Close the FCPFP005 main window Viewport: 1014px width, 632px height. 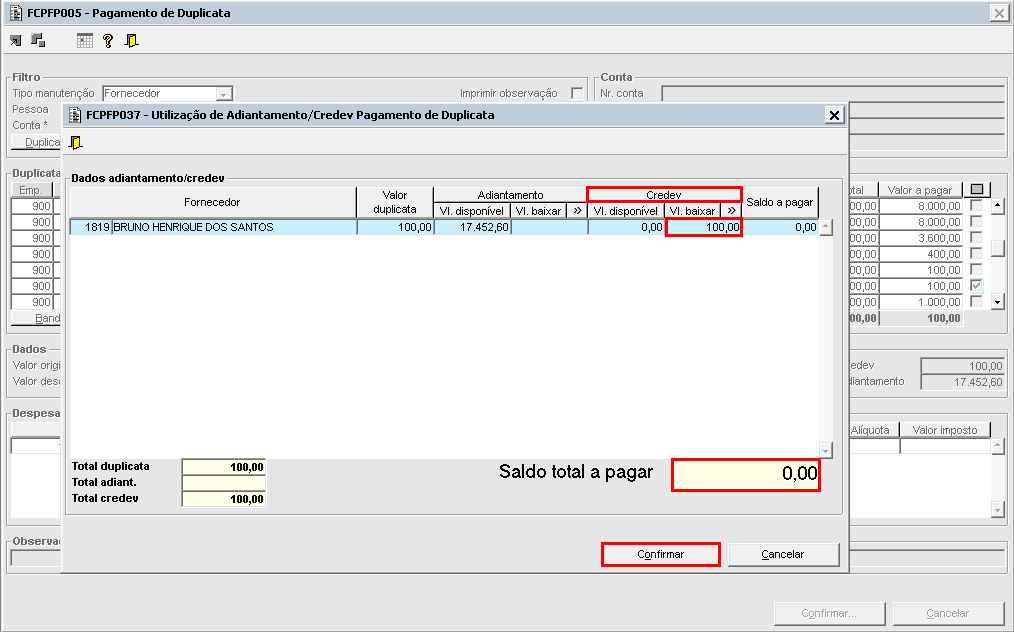999,14
